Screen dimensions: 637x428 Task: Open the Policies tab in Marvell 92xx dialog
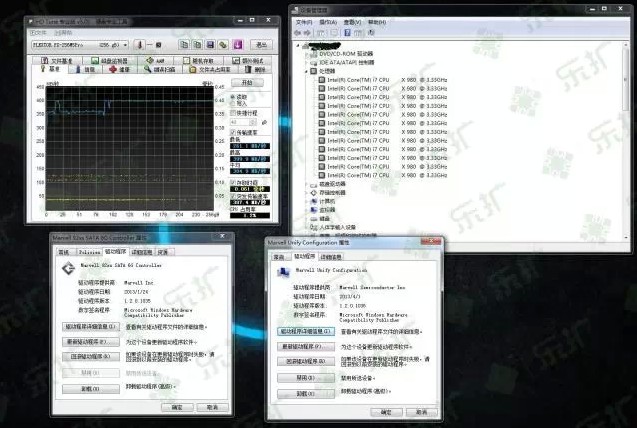point(89,252)
